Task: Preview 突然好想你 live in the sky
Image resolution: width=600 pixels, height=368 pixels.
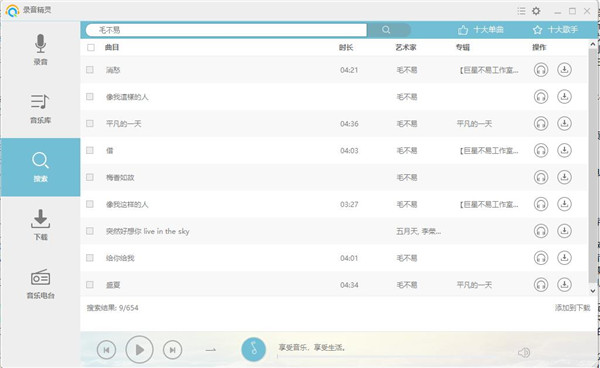Action: tap(541, 231)
